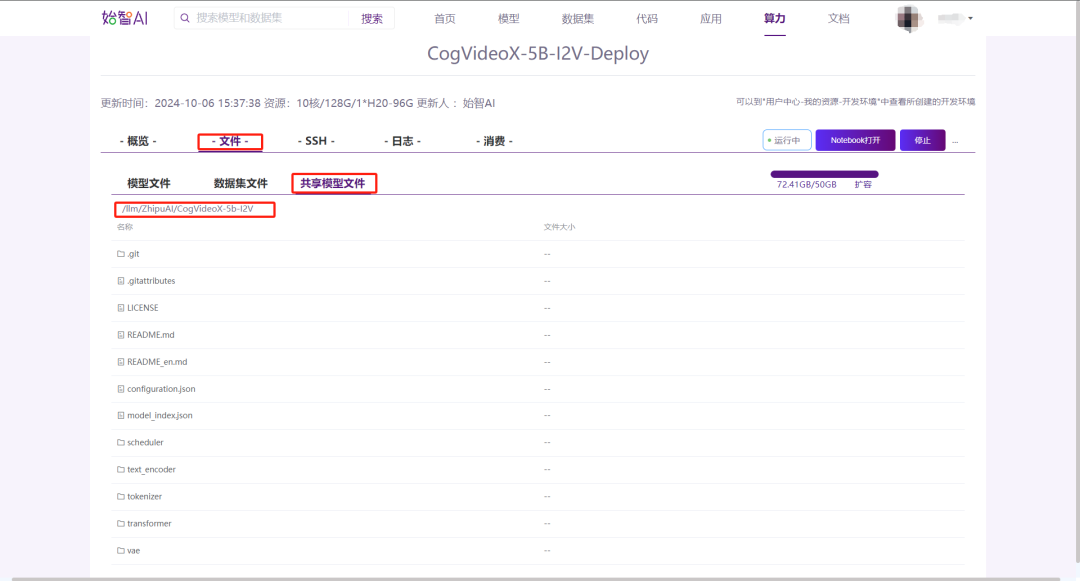Go to 首页 in the top navigation
This screenshot has width=1080, height=581.
point(444,19)
